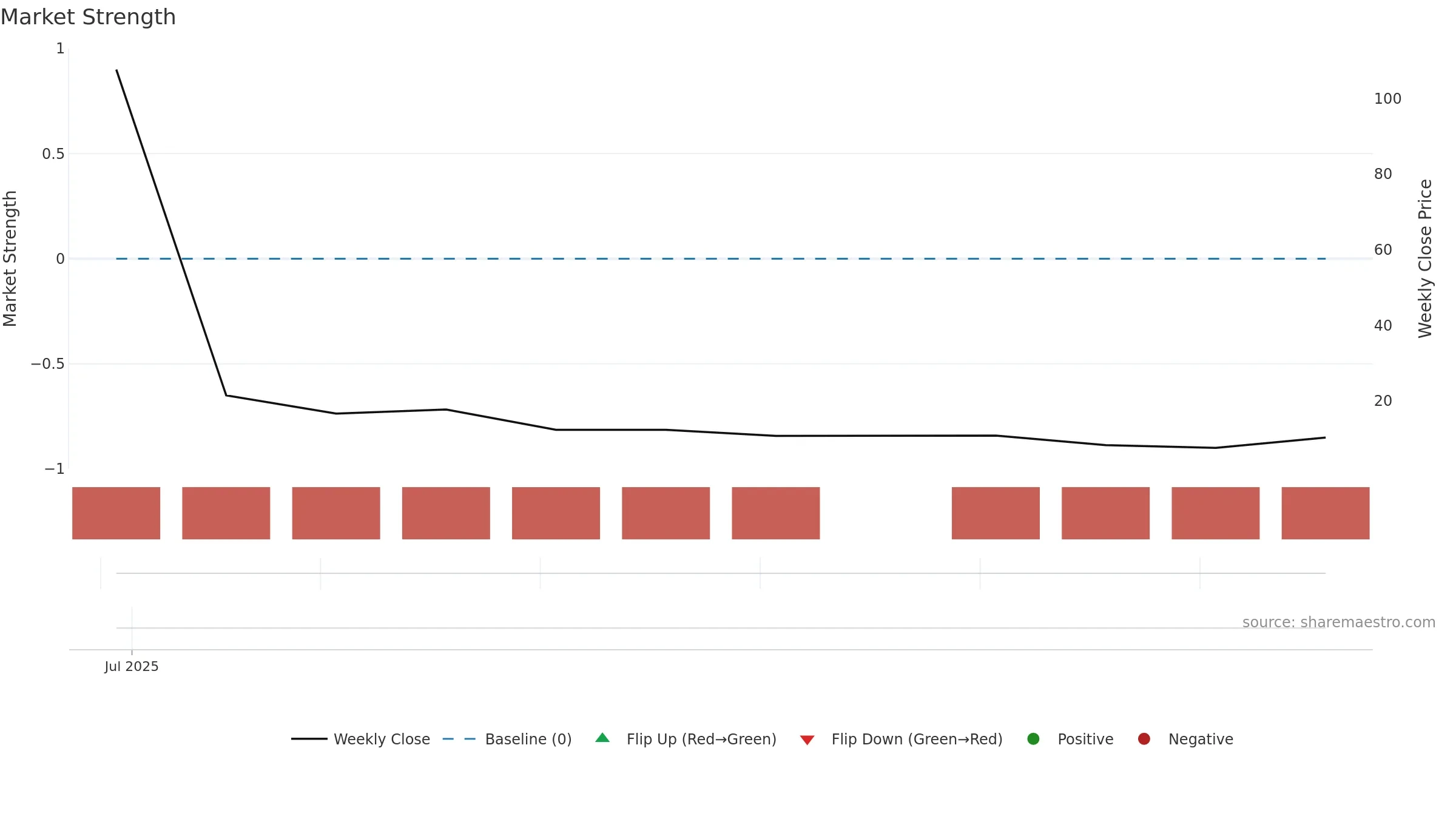Click the 0.5 tick on left axis

(x=53, y=154)
